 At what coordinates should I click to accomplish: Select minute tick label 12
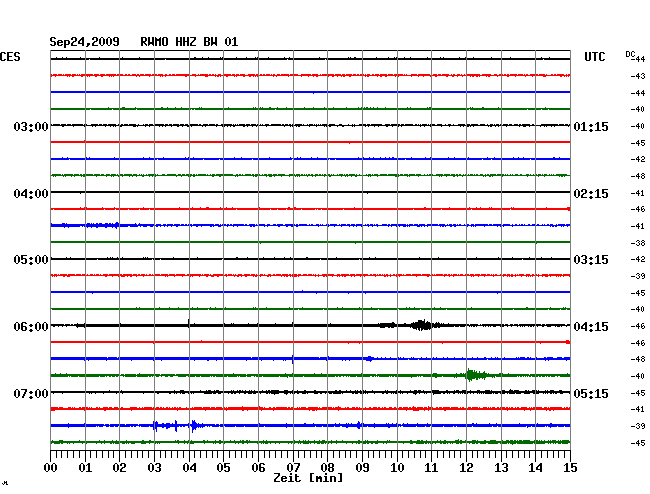[466, 468]
